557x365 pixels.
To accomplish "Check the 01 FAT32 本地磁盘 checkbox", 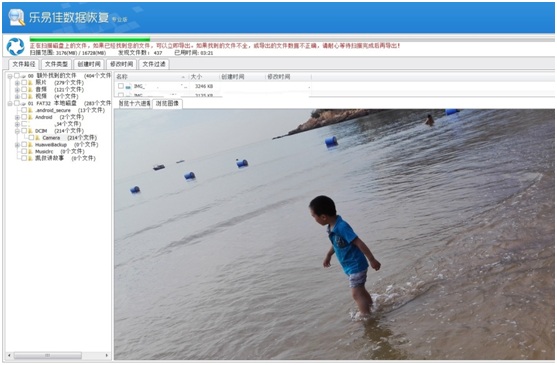I will pyautogui.click(x=17, y=103).
